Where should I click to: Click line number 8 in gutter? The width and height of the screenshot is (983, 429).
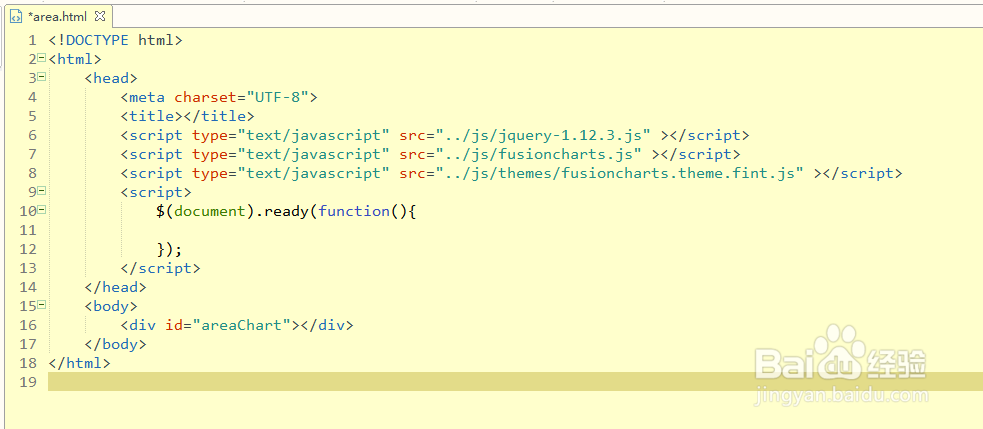(33, 173)
